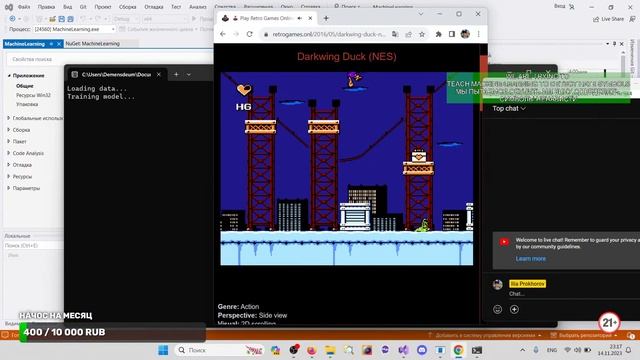640x360 pixels.
Task: Close the MachineLearning document tab
Action: point(59,44)
